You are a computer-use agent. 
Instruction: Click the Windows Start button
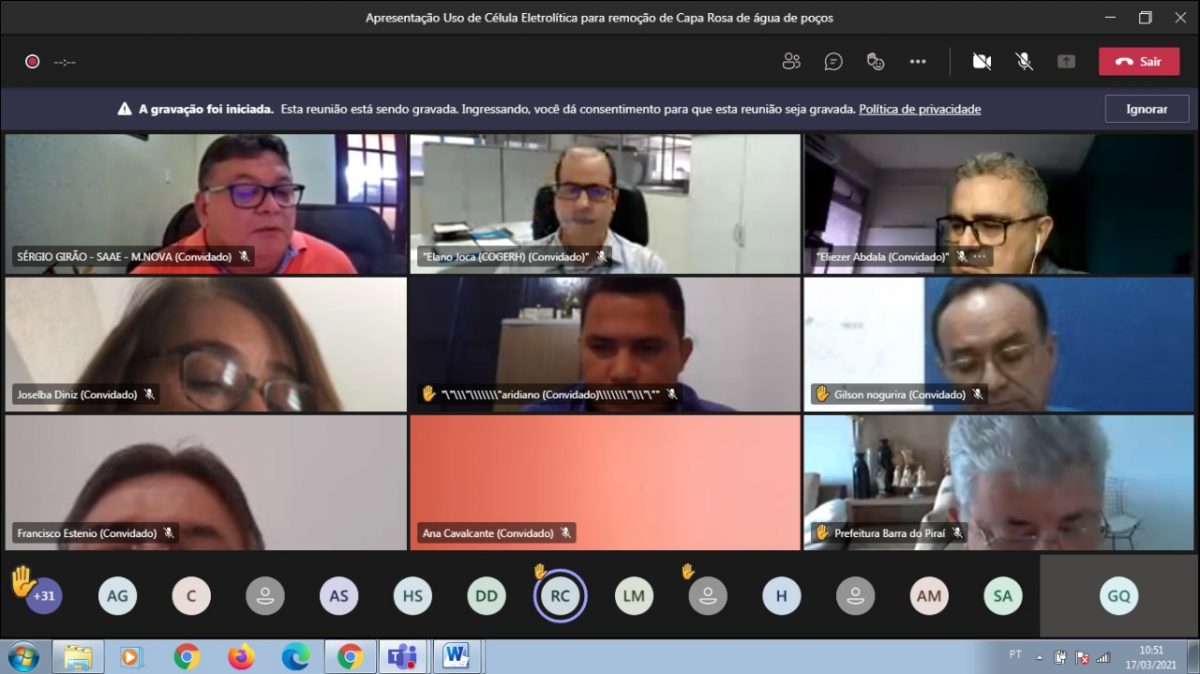[22, 657]
